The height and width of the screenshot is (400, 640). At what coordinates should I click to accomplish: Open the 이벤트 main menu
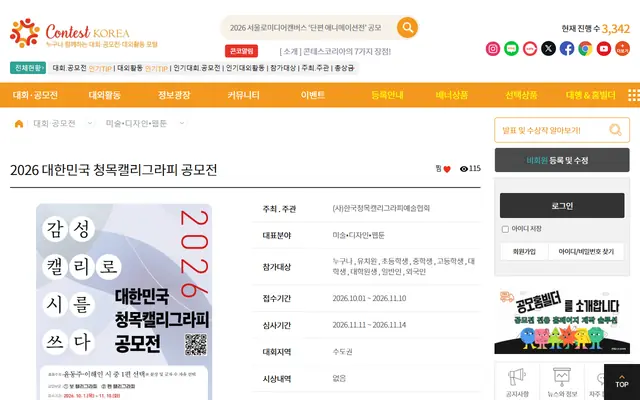pyautogui.click(x=313, y=96)
